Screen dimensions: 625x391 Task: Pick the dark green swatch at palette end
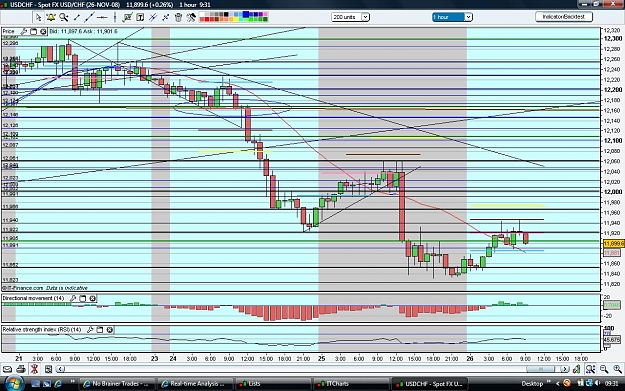[265, 19]
